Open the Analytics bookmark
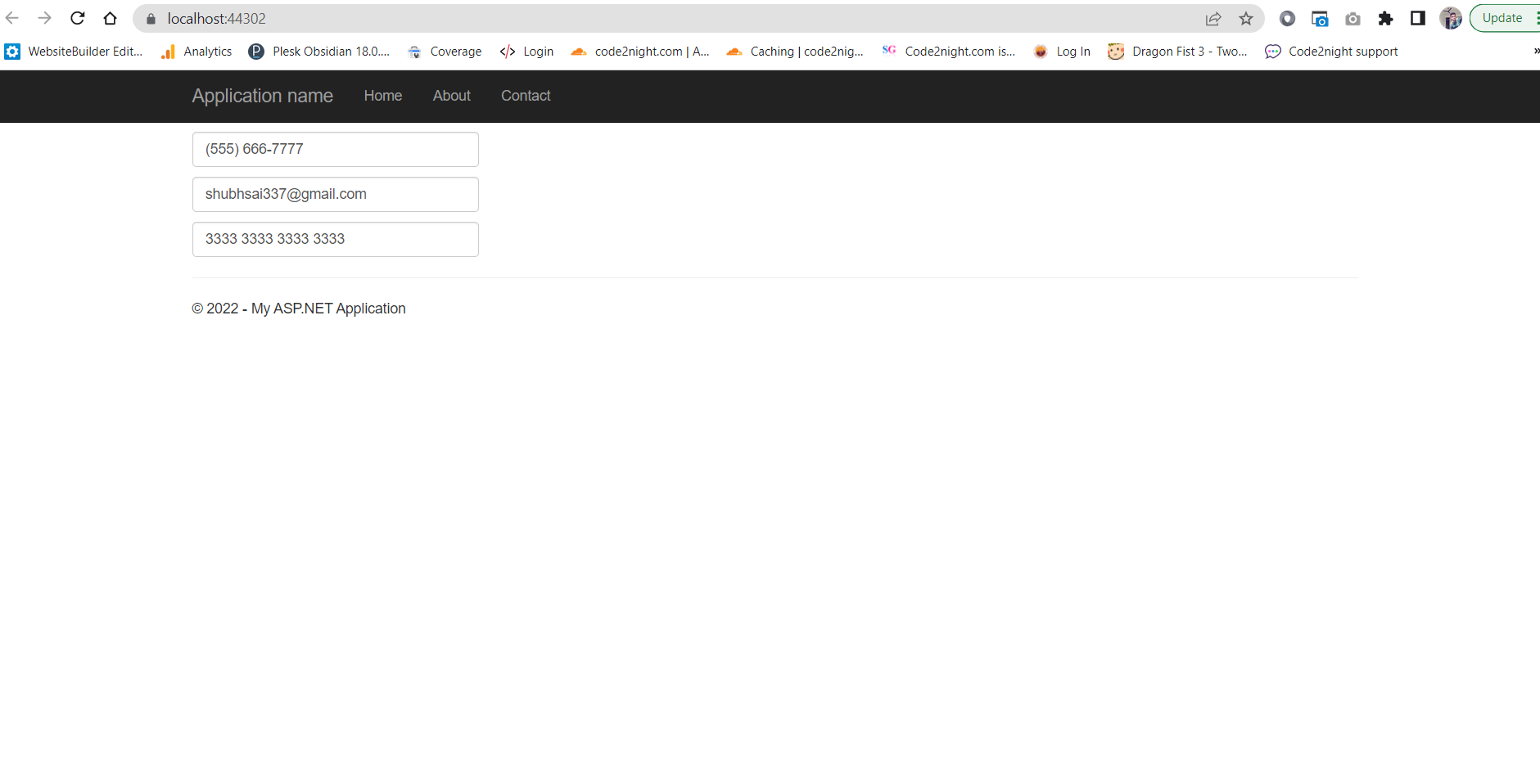 pyautogui.click(x=196, y=51)
